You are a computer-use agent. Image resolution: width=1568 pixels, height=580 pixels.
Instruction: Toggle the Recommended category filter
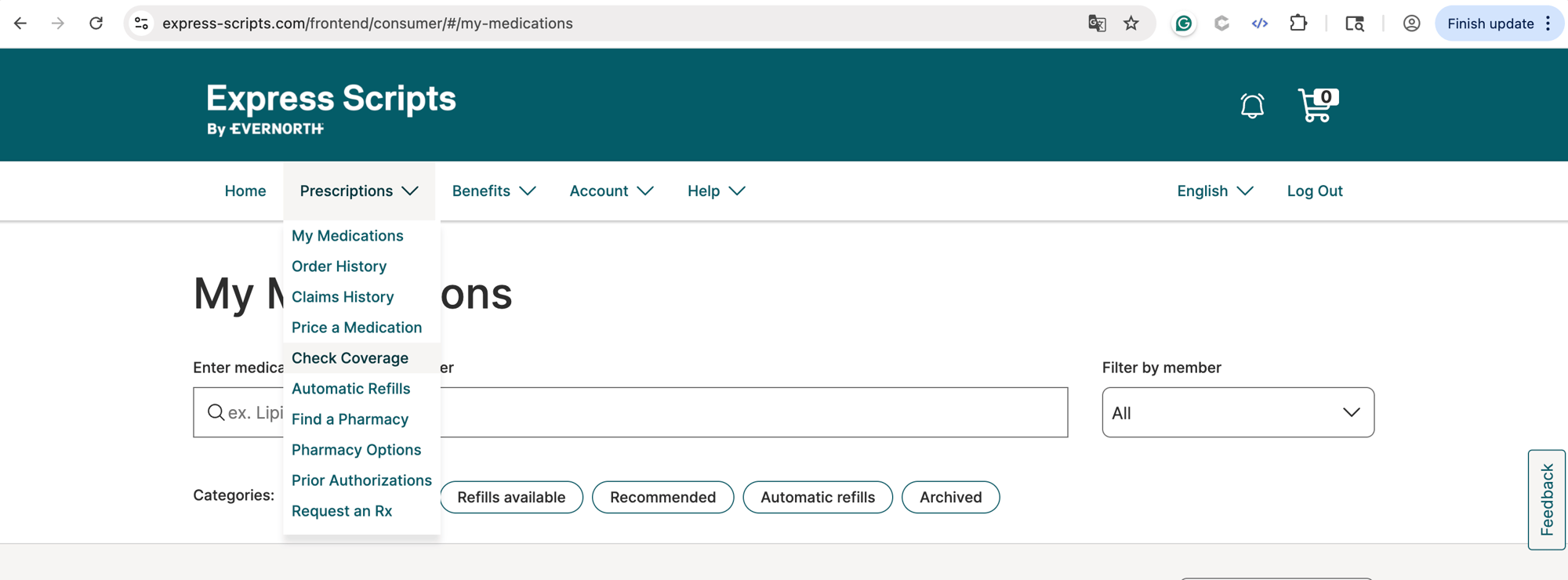click(x=662, y=497)
